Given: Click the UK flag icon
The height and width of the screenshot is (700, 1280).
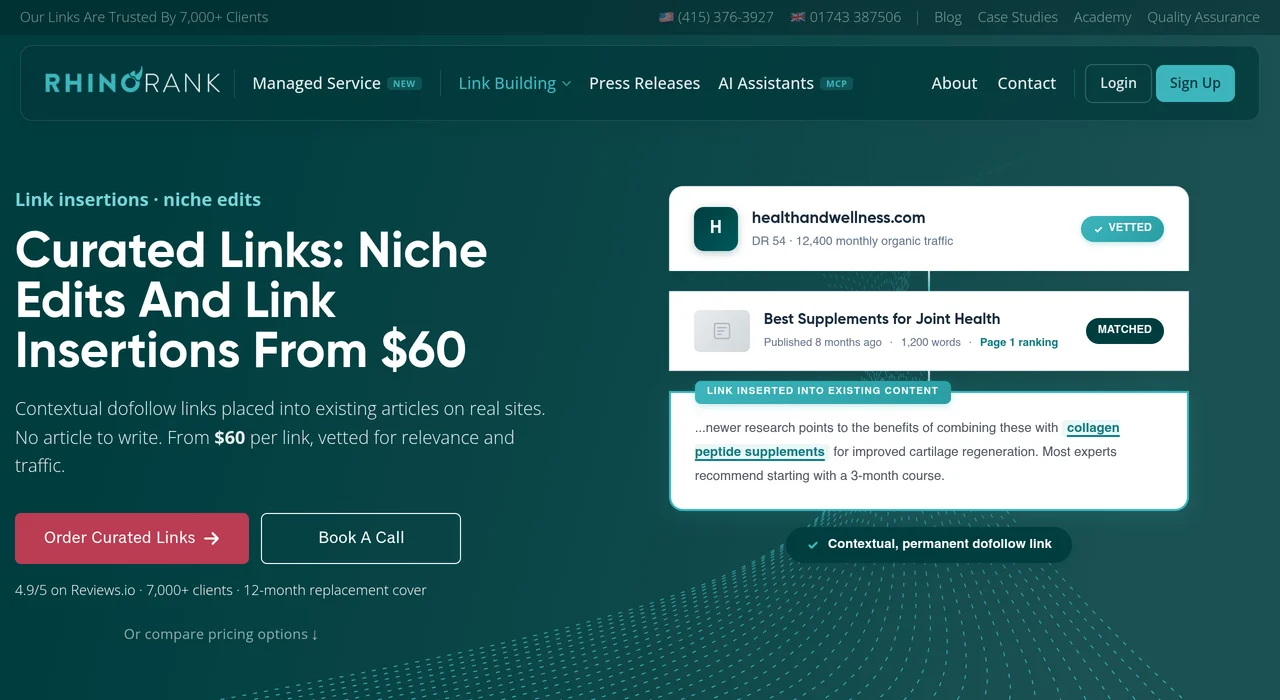Looking at the screenshot, I should pyautogui.click(x=798, y=17).
